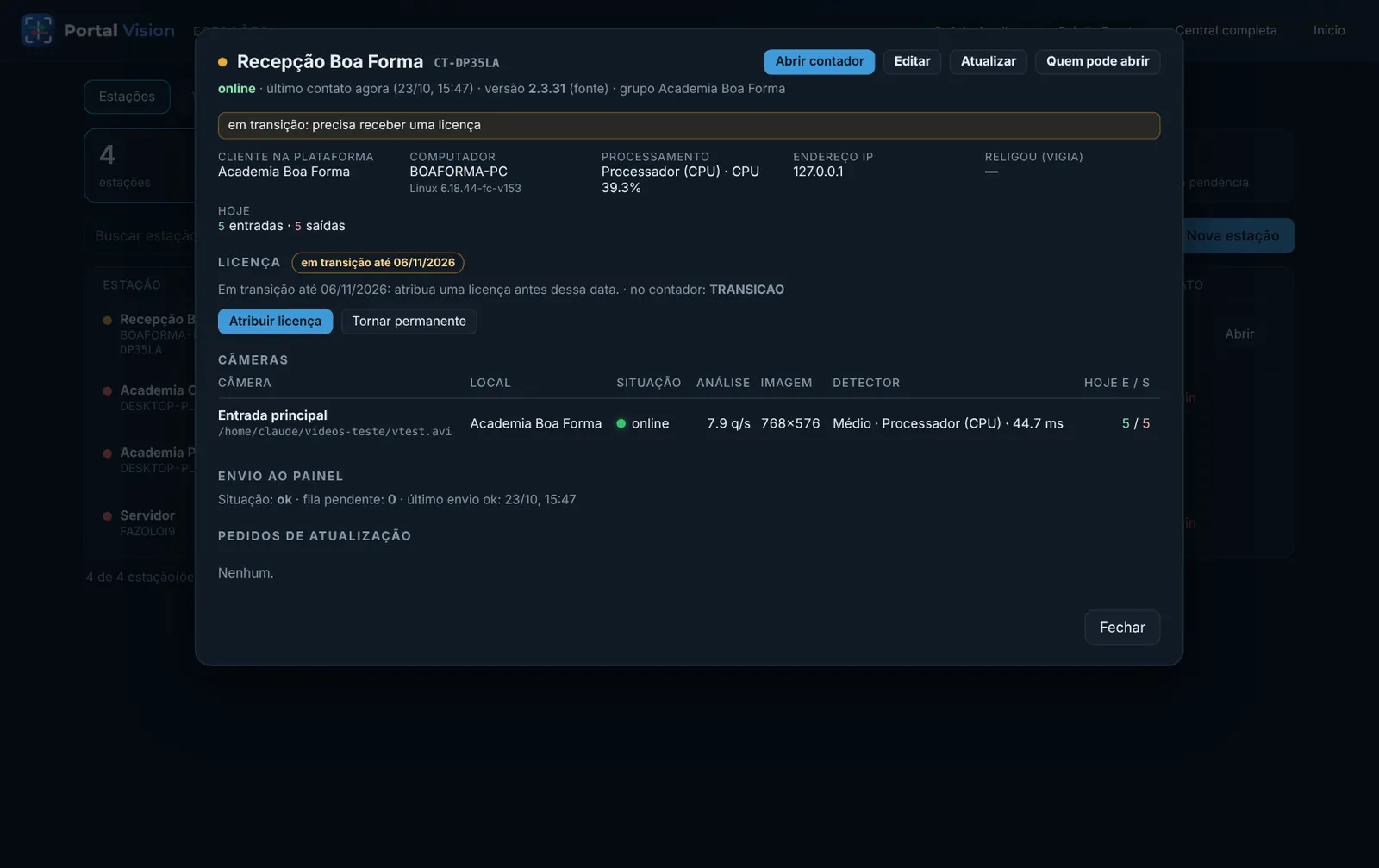Click the Buscar estação search field
This screenshot has width=1379, height=868.
click(x=142, y=236)
